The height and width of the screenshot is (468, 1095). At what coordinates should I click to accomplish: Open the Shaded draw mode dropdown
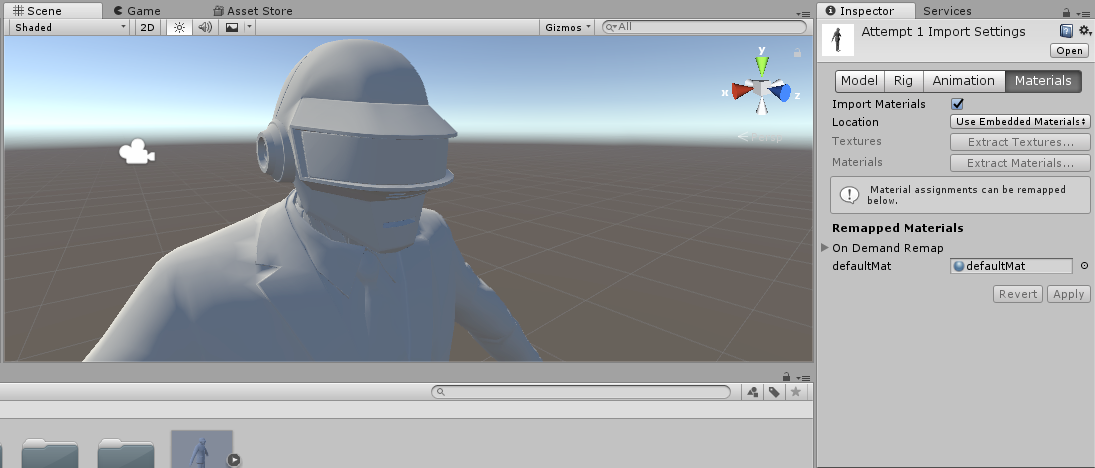coord(70,27)
